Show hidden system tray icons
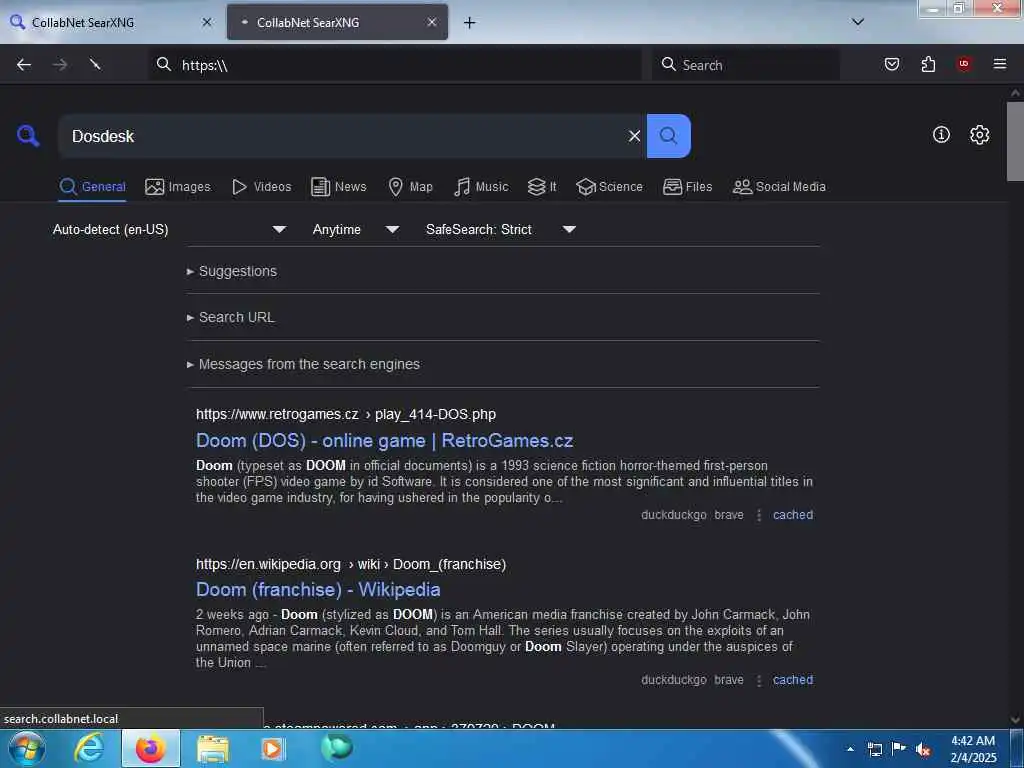1024x768 pixels. coord(850,749)
